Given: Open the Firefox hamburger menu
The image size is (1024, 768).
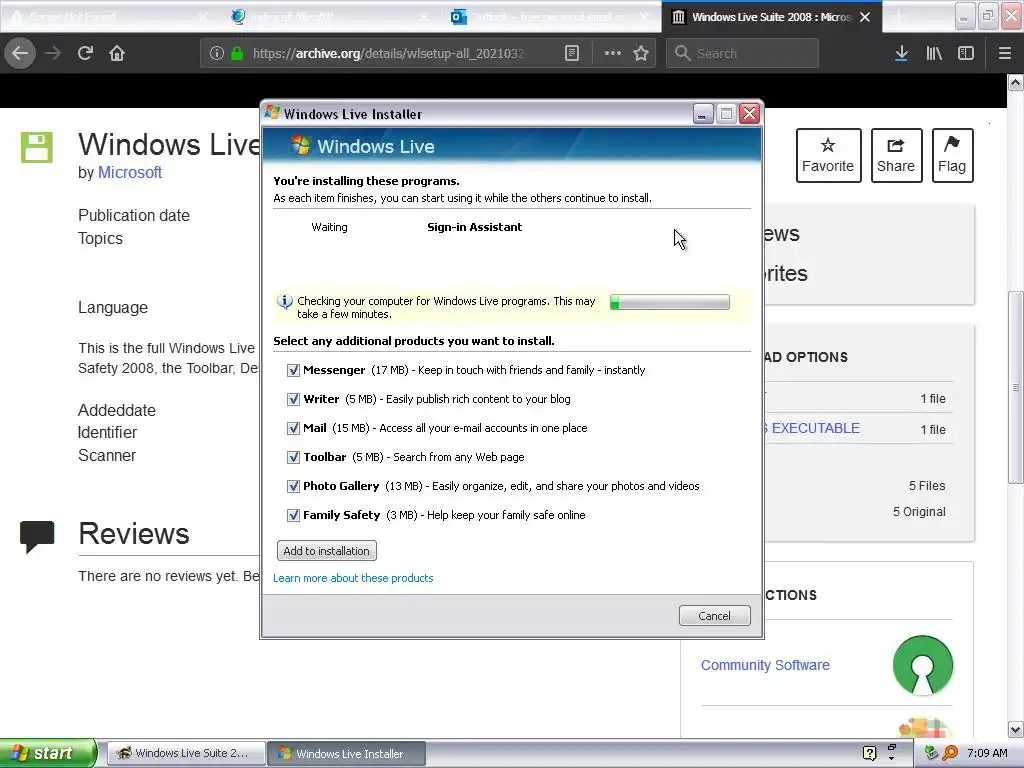Looking at the screenshot, I should pos(1004,53).
